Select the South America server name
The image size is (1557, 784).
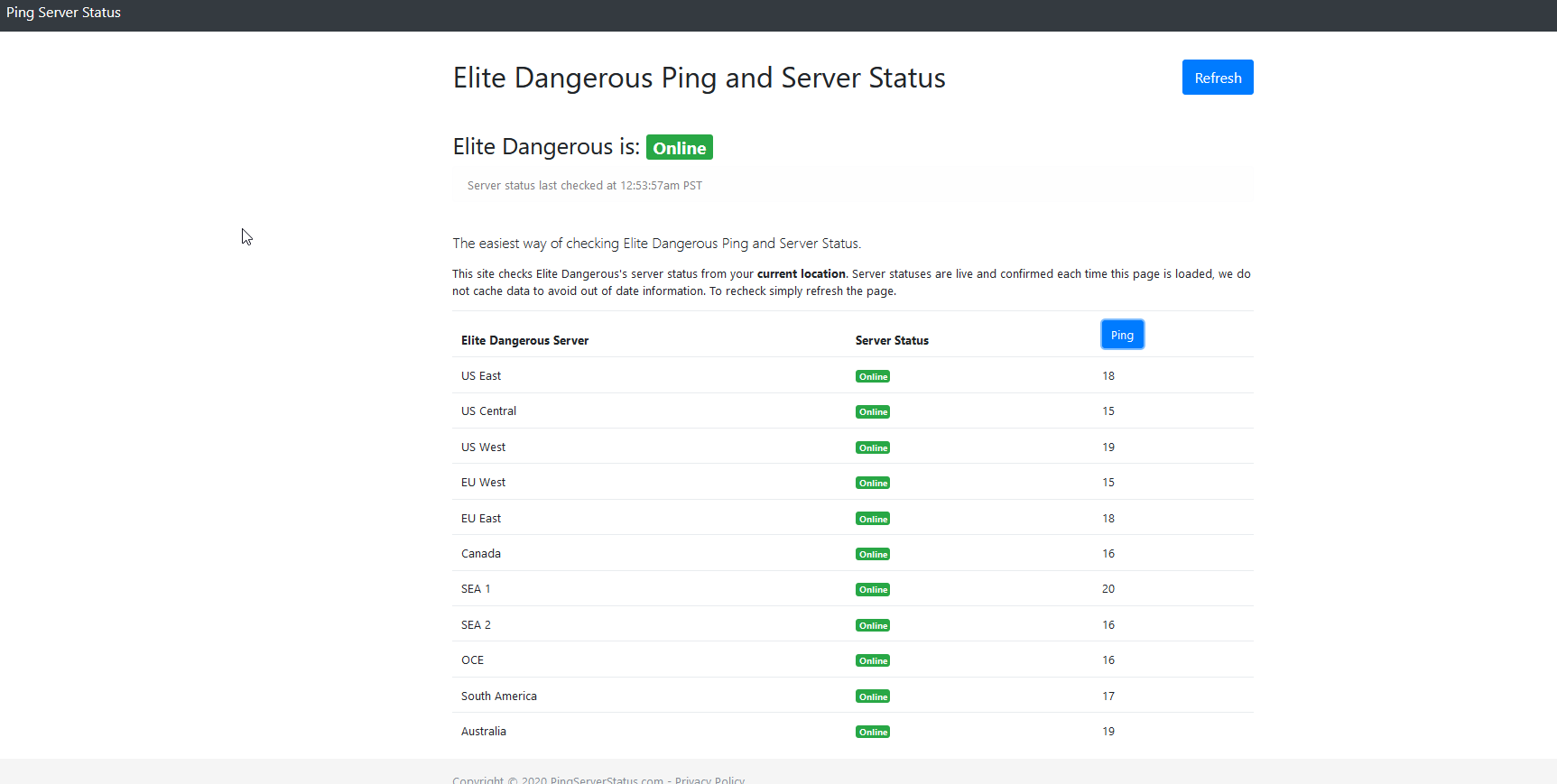tap(499, 696)
